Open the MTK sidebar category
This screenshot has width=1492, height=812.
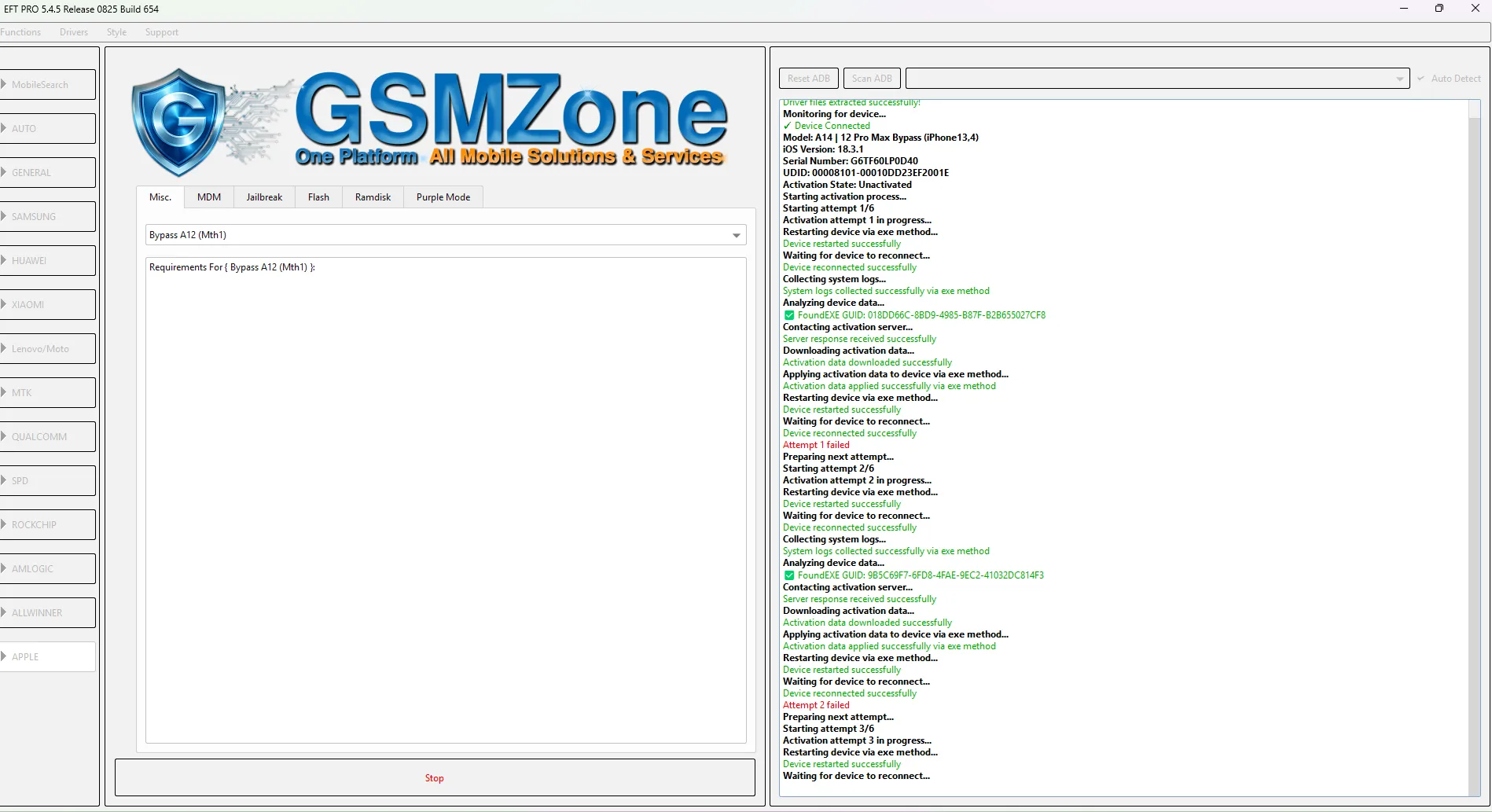tap(47, 392)
